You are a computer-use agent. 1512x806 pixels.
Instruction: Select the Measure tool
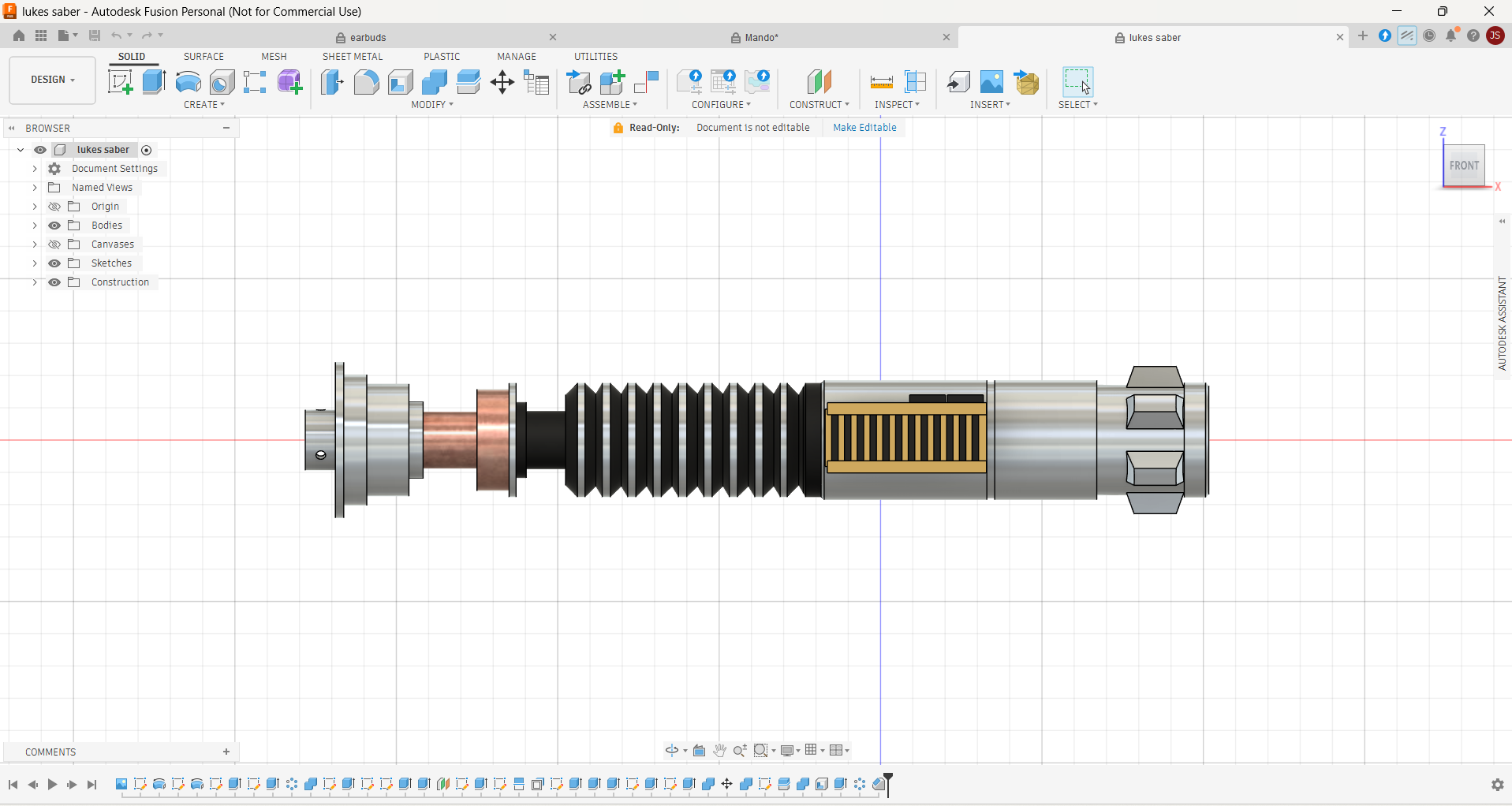[881, 82]
